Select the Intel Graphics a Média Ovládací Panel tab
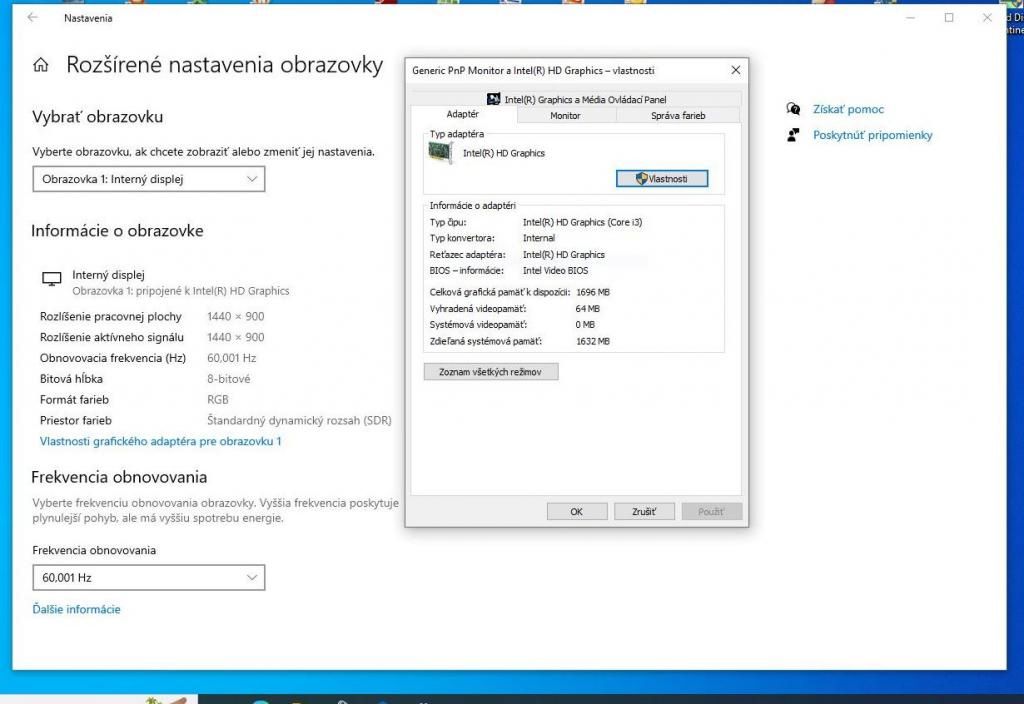Image resolution: width=1024 pixels, height=704 pixels. tap(577, 99)
